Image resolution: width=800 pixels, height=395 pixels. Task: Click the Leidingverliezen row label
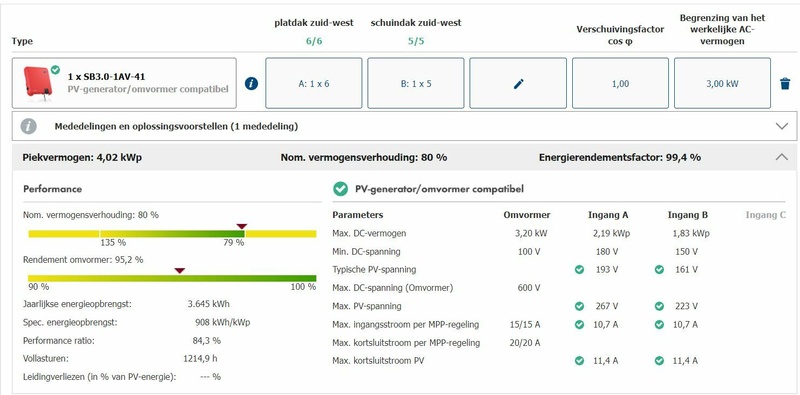pyautogui.click(x=99, y=377)
